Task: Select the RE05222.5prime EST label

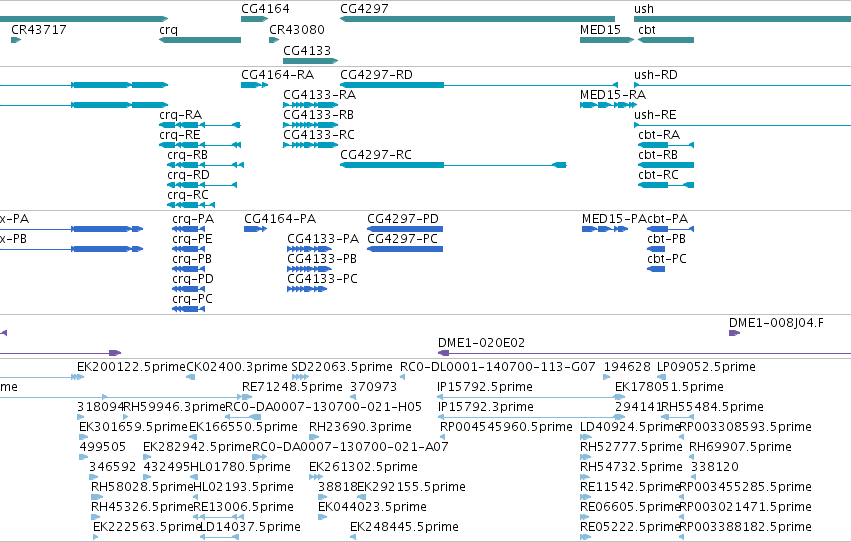Action: click(630, 528)
